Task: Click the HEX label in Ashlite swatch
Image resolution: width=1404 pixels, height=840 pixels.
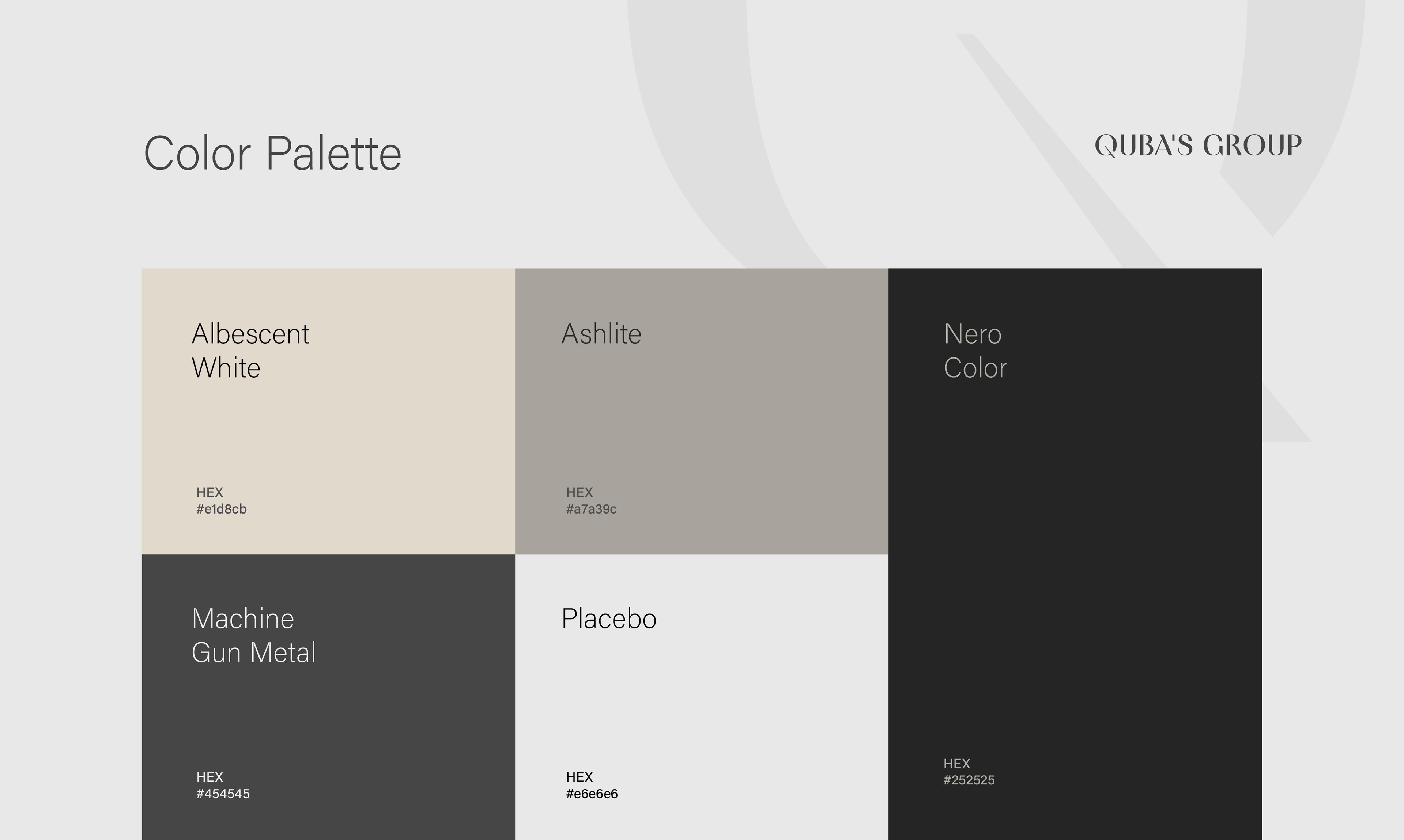Action: [x=579, y=492]
